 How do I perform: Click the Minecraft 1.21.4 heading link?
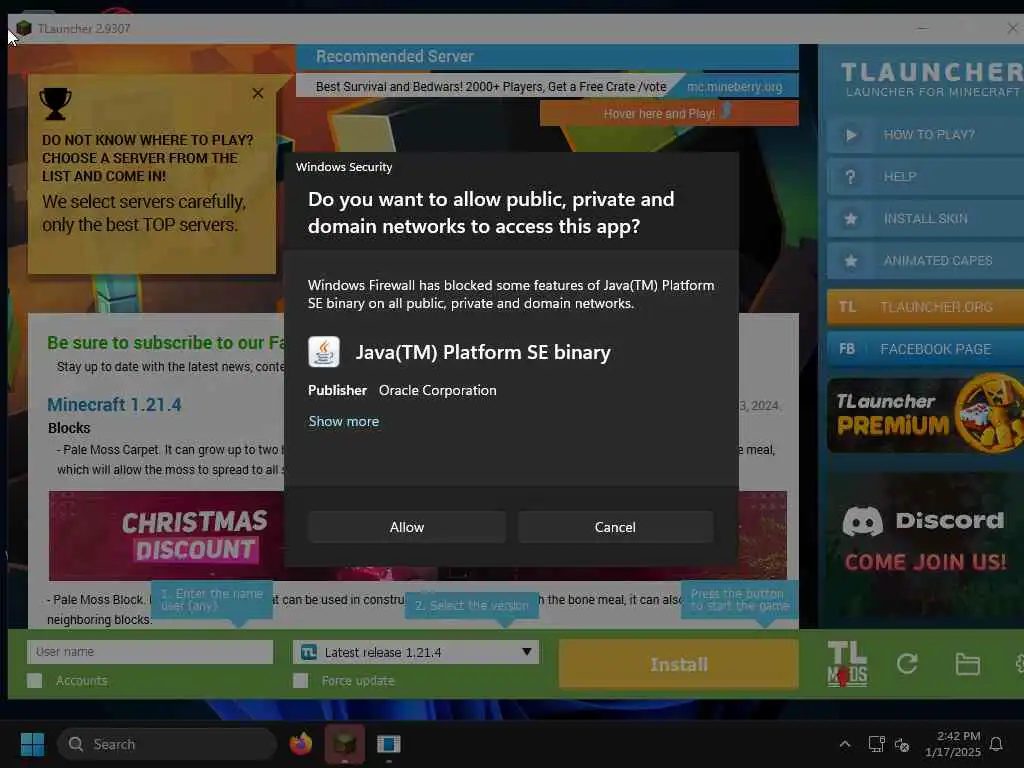pyautogui.click(x=114, y=405)
